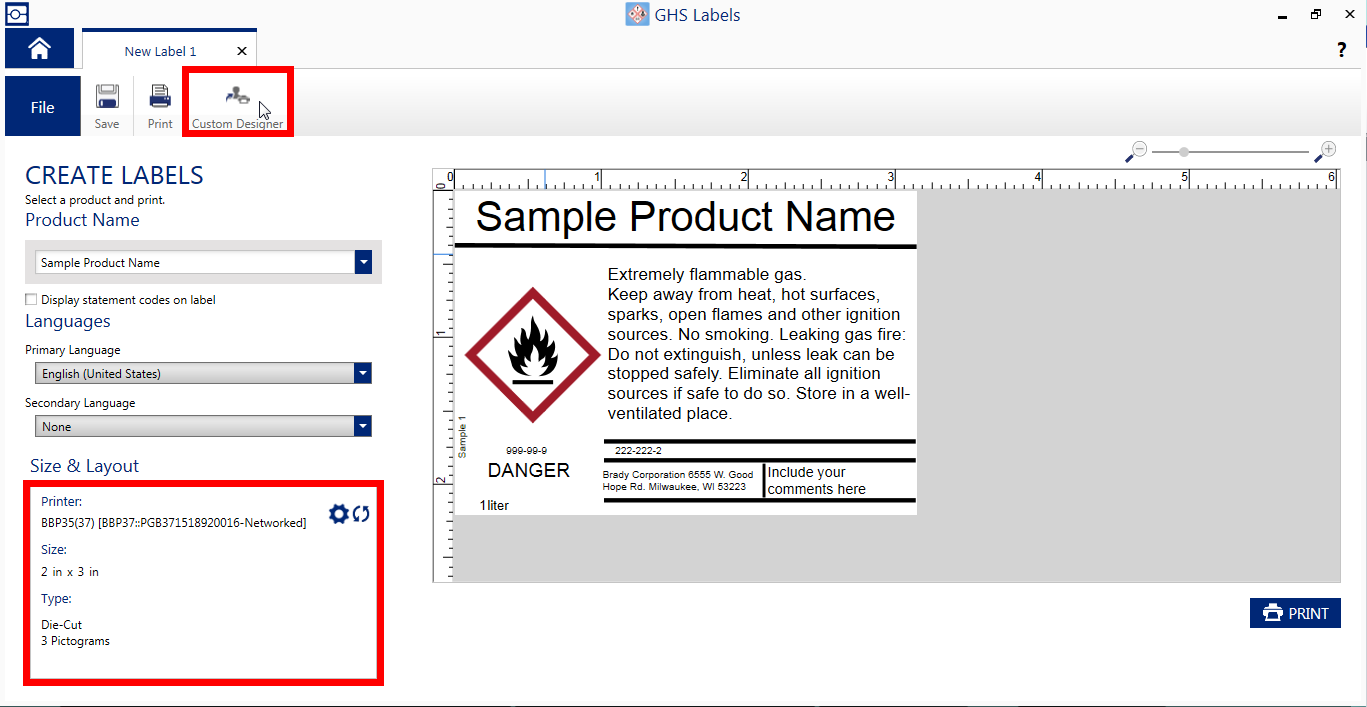The height and width of the screenshot is (707, 1367).
Task: Open the help question mark
Action: tap(1341, 50)
